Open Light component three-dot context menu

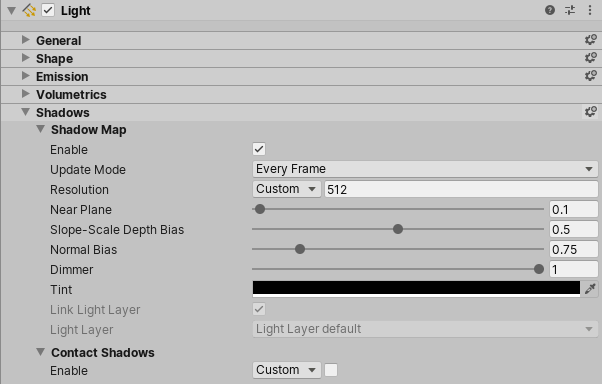pyautogui.click(x=590, y=10)
